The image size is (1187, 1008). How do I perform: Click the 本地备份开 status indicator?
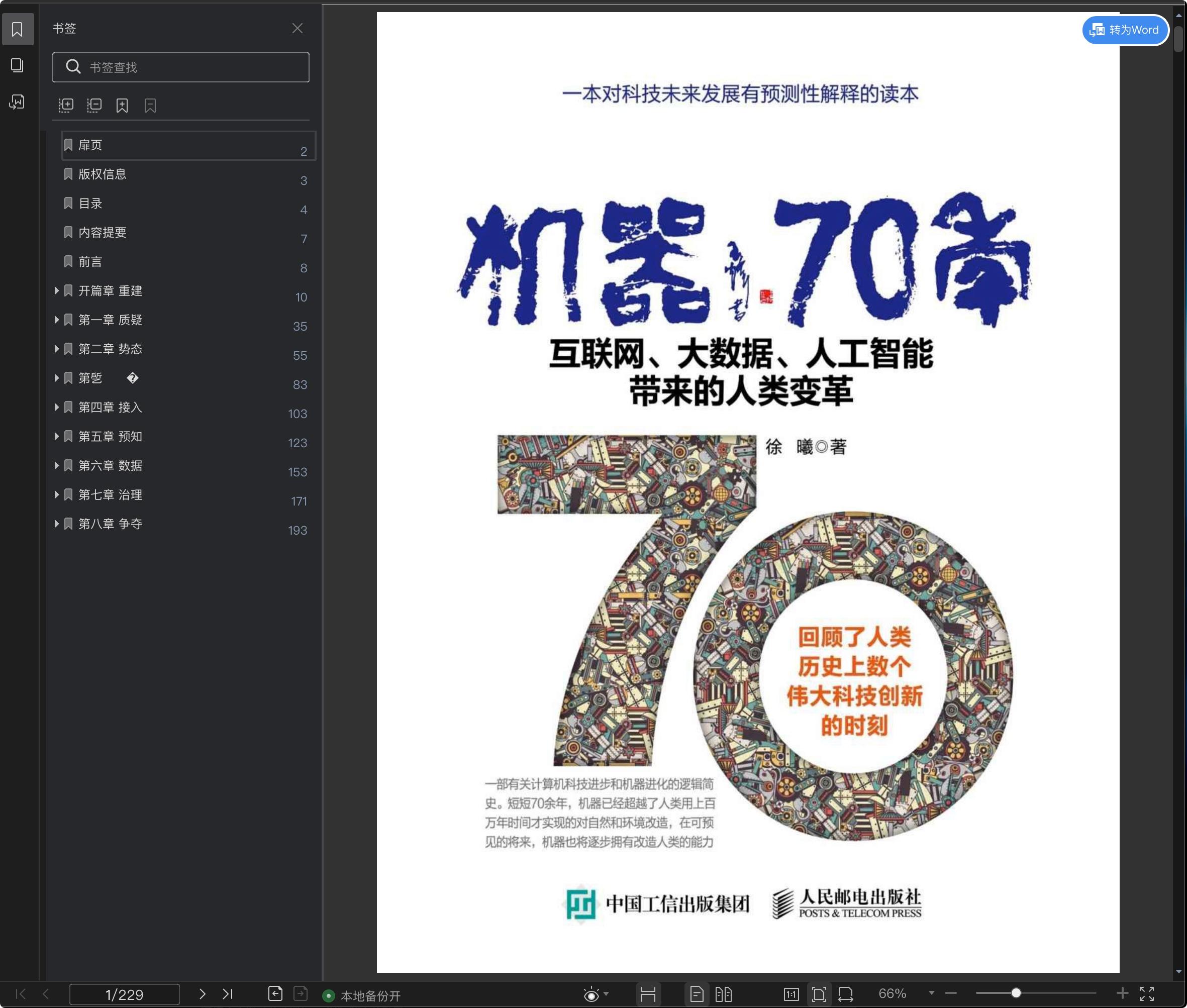(362, 995)
